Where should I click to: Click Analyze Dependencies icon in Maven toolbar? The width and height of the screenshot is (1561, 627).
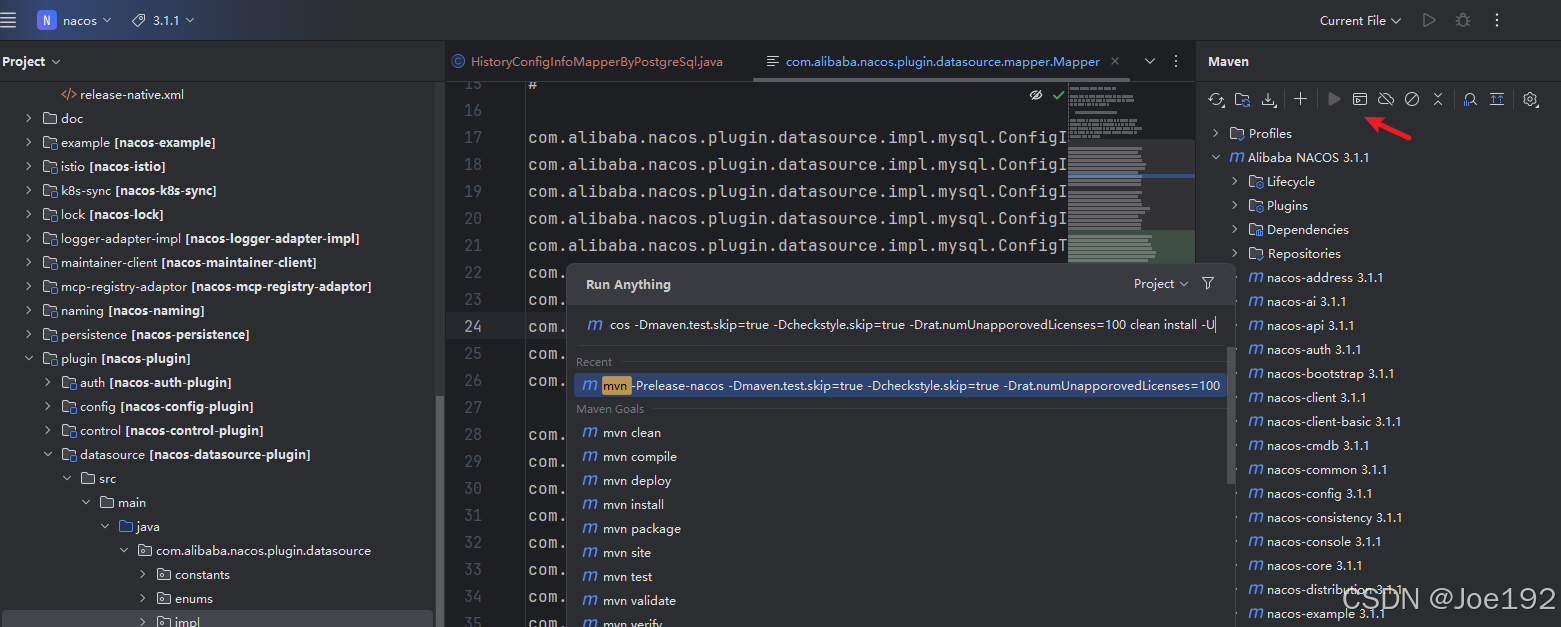click(x=1470, y=99)
